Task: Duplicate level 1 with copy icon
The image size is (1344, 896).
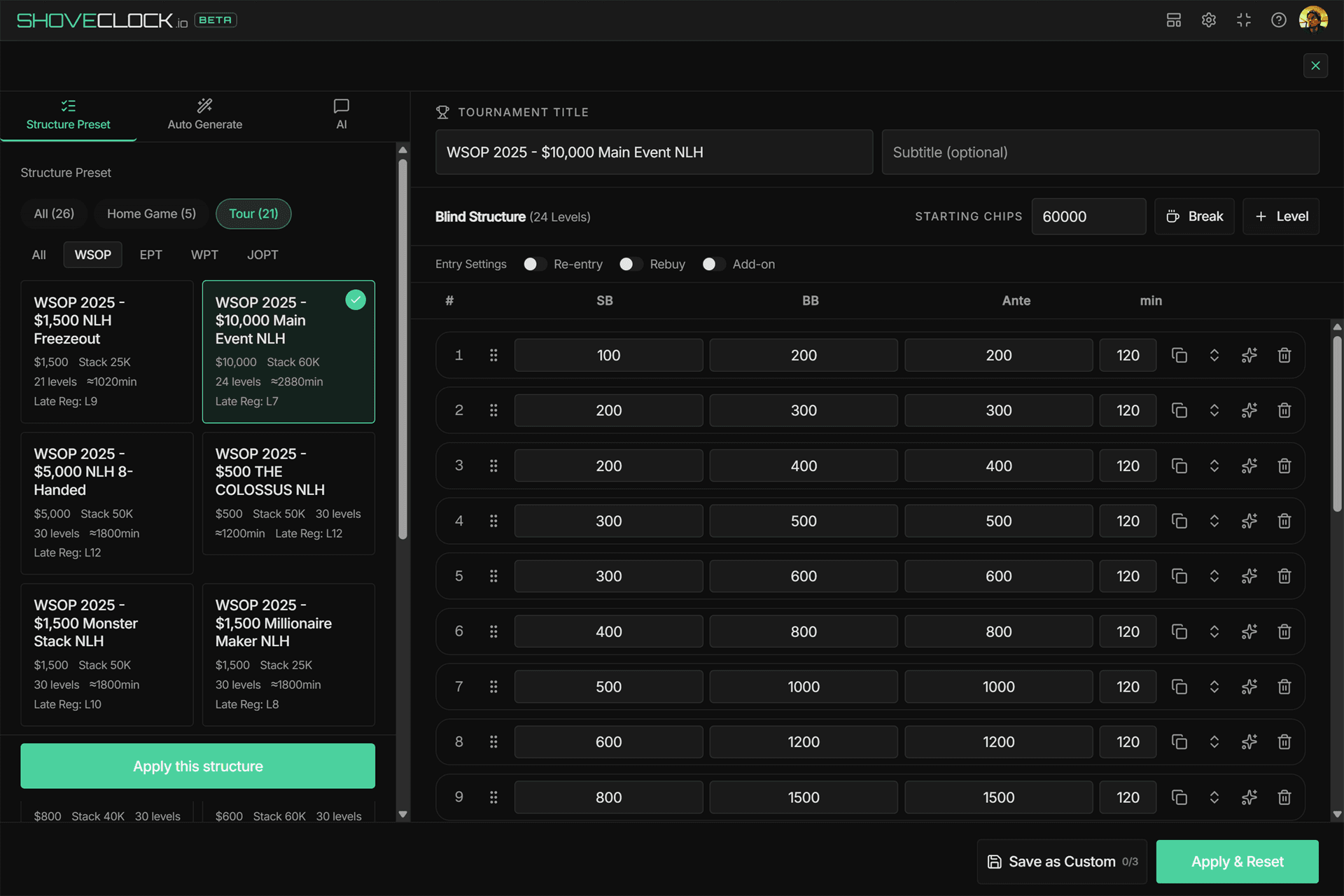Action: coord(1179,356)
